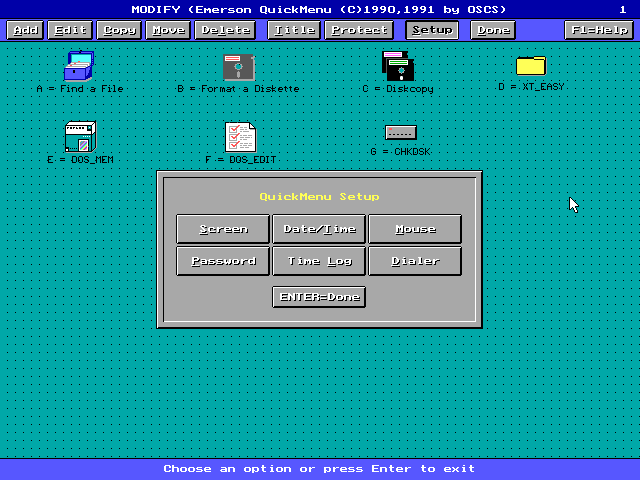The height and width of the screenshot is (480, 640).
Task: Launch the Diskcopy double-floppy icon
Action: coord(398,66)
